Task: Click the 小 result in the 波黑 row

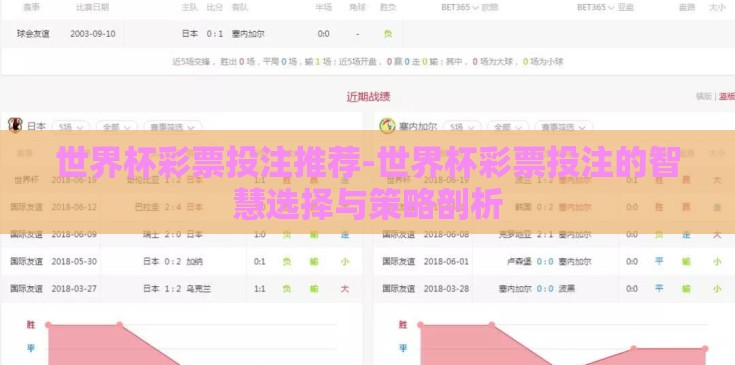Action: click(717, 289)
